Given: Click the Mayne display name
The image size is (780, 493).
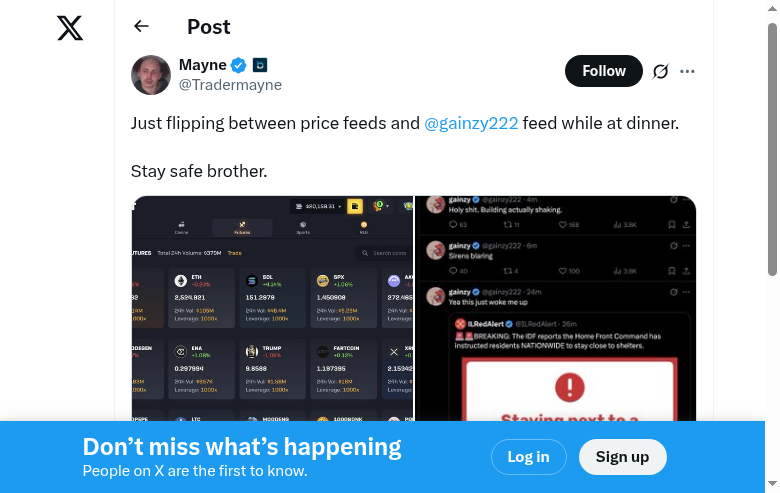Looking at the screenshot, I should (202, 65).
